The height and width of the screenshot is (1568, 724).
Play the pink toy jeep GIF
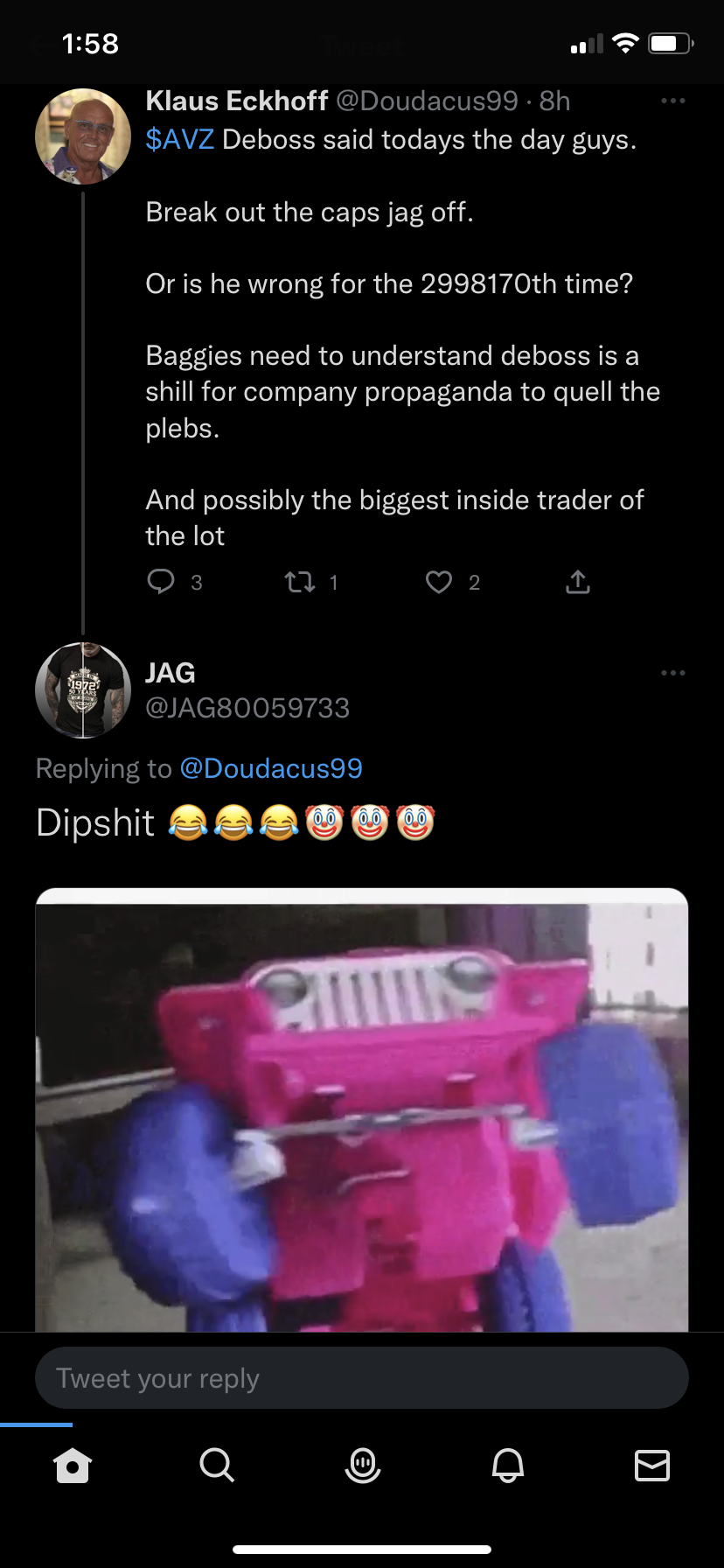coord(362,1110)
